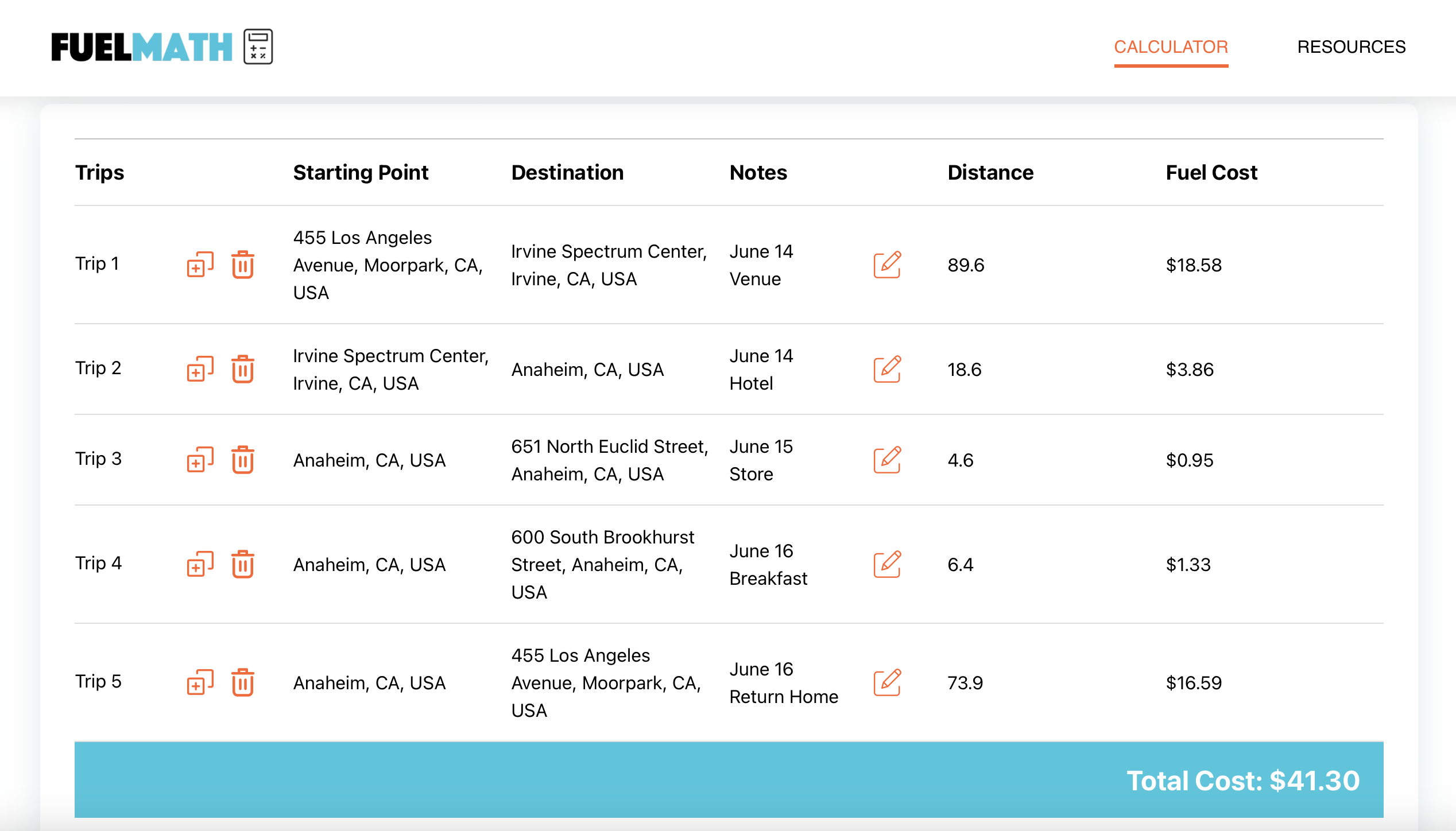Click Trip 2 starting point Irvine Spectrum Center
Screen dimensions: 1456x831
pyautogui.click(x=390, y=370)
